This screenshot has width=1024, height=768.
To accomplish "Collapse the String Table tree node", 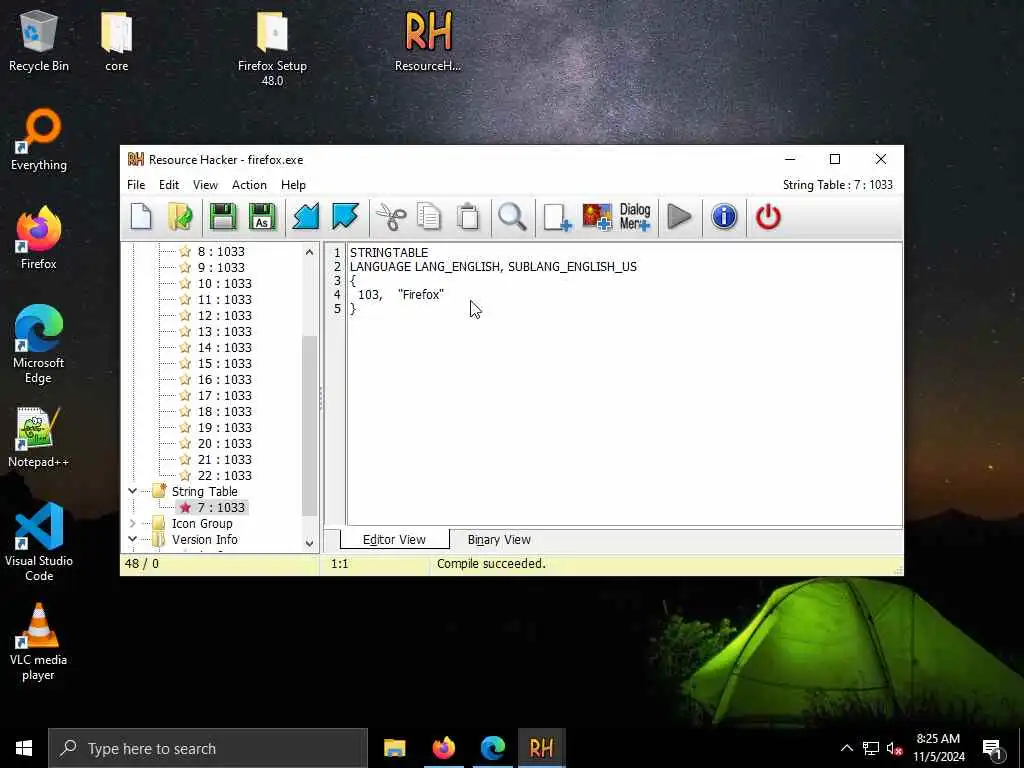I will pyautogui.click(x=133, y=491).
